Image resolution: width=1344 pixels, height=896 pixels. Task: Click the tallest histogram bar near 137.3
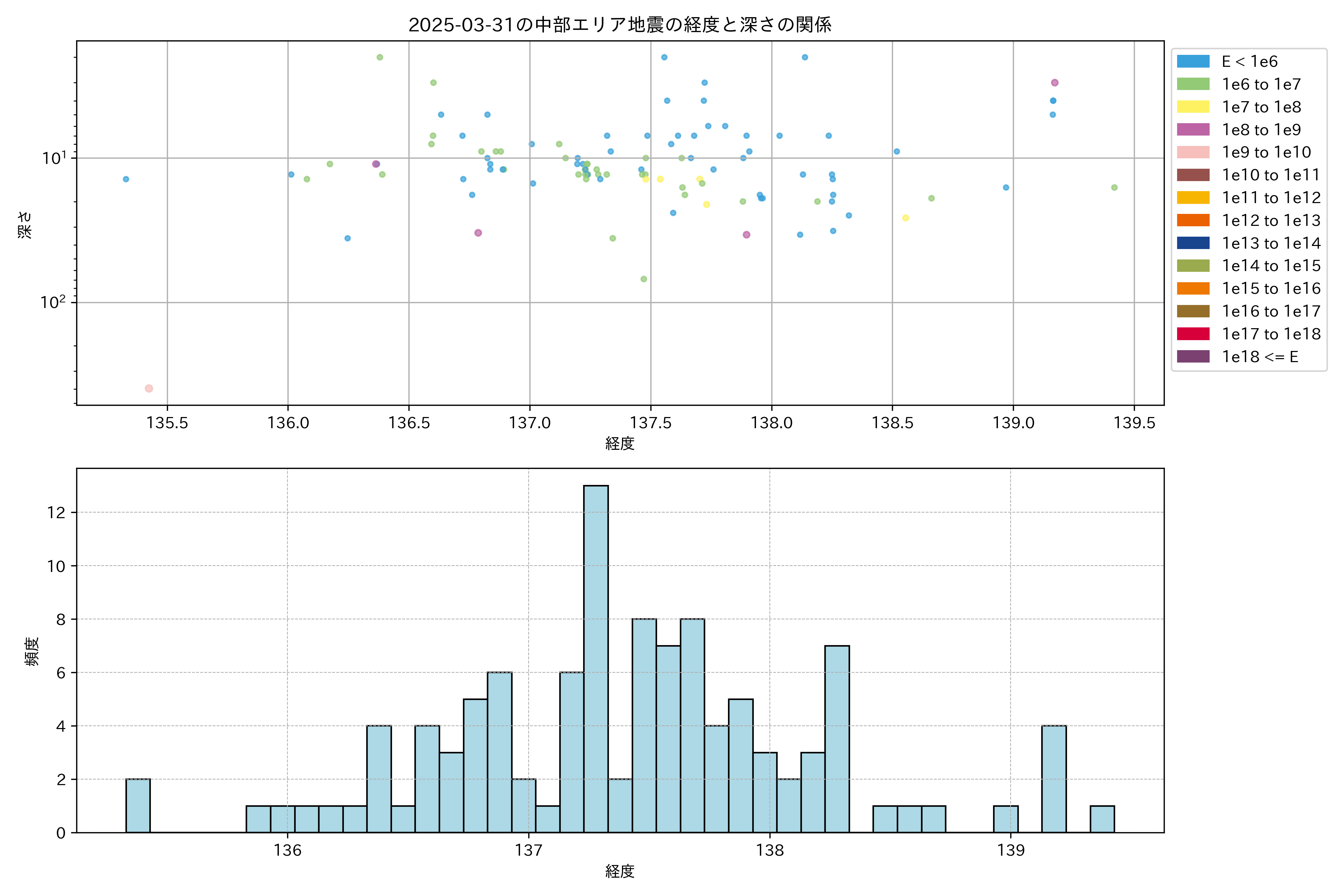coord(596,658)
